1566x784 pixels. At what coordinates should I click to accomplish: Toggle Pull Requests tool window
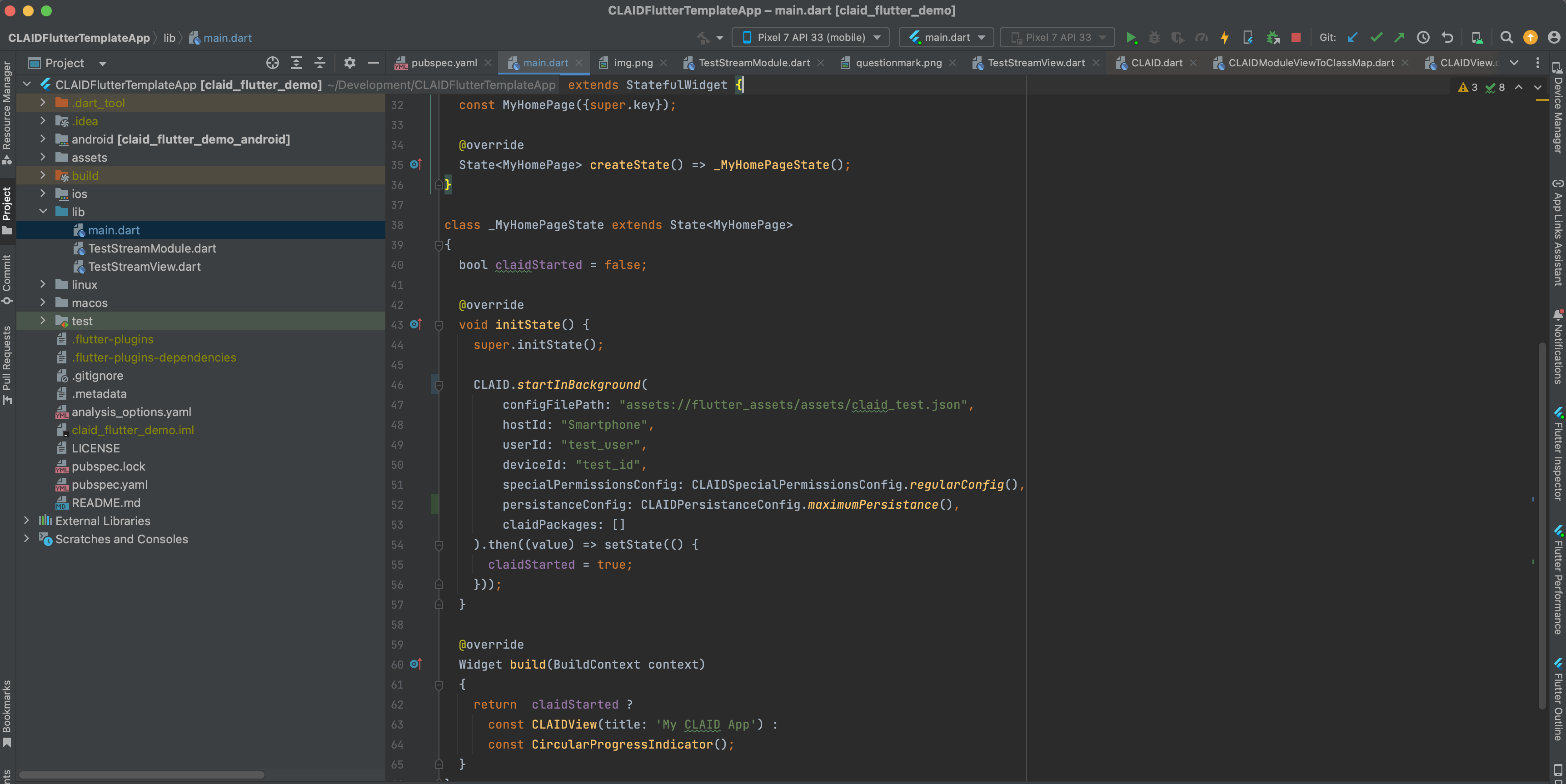click(7, 365)
